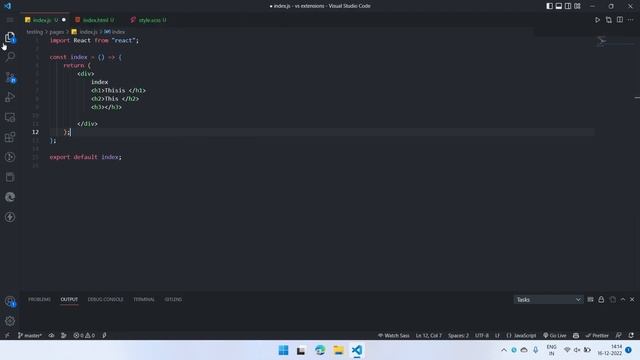Open the Extensions view
The image size is (640, 360).
(x=10, y=137)
